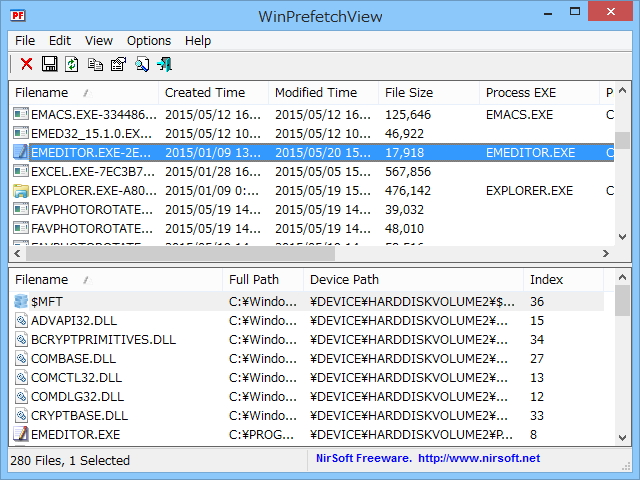Click the floppy disk save icon
The width and height of the screenshot is (640, 480).
(49, 64)
